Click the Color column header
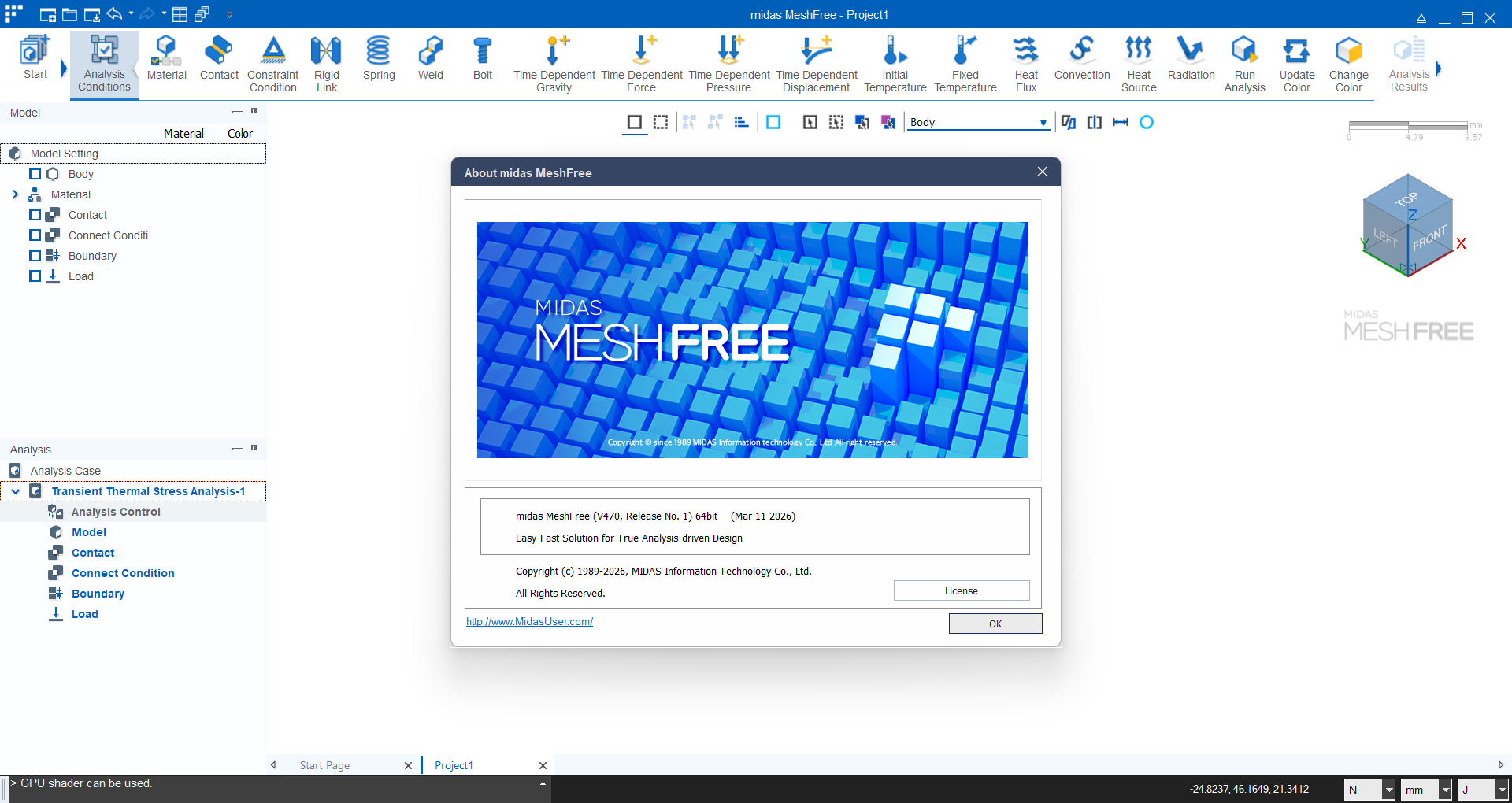1512x803 pixels. pyautogui.click(x=240, y=134)
